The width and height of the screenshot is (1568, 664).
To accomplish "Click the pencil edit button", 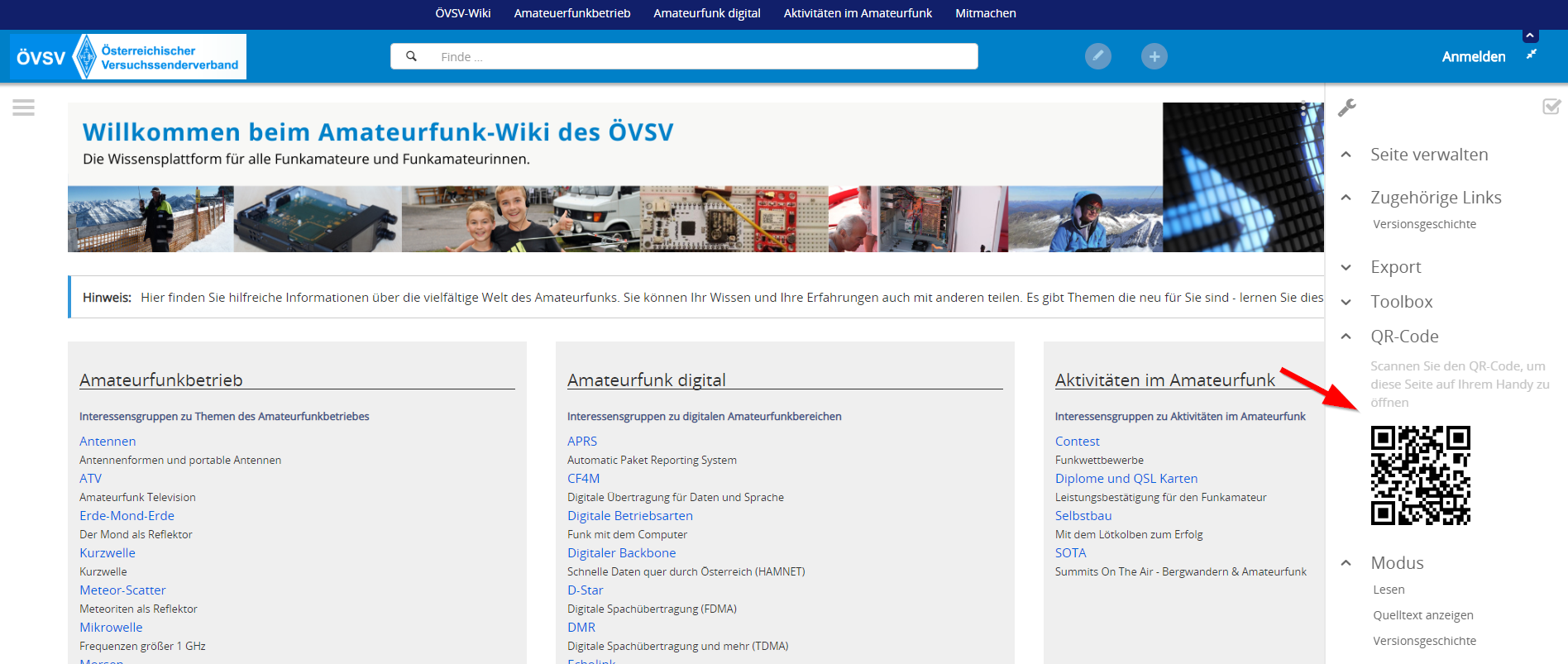I will pos(1098,56).
